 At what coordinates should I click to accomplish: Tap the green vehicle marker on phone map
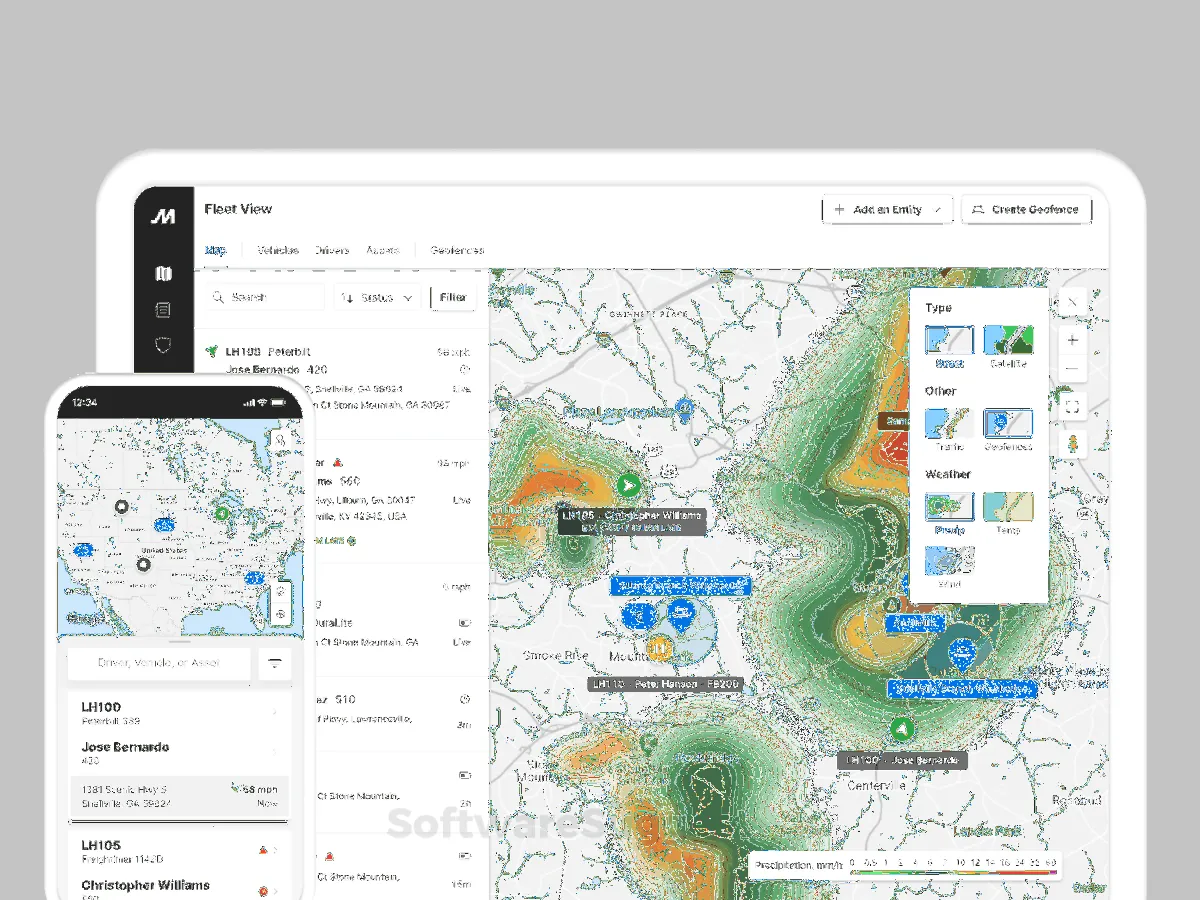pyautogui.click(x=222, y=512)
